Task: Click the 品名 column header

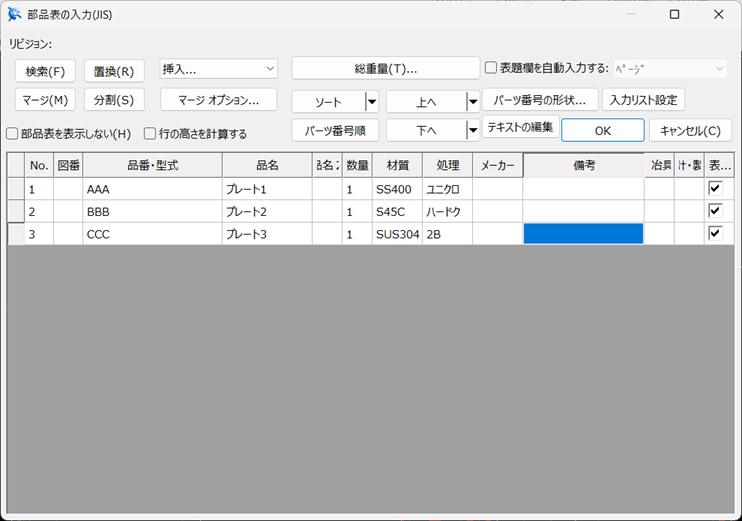Action: pos(267,165)
